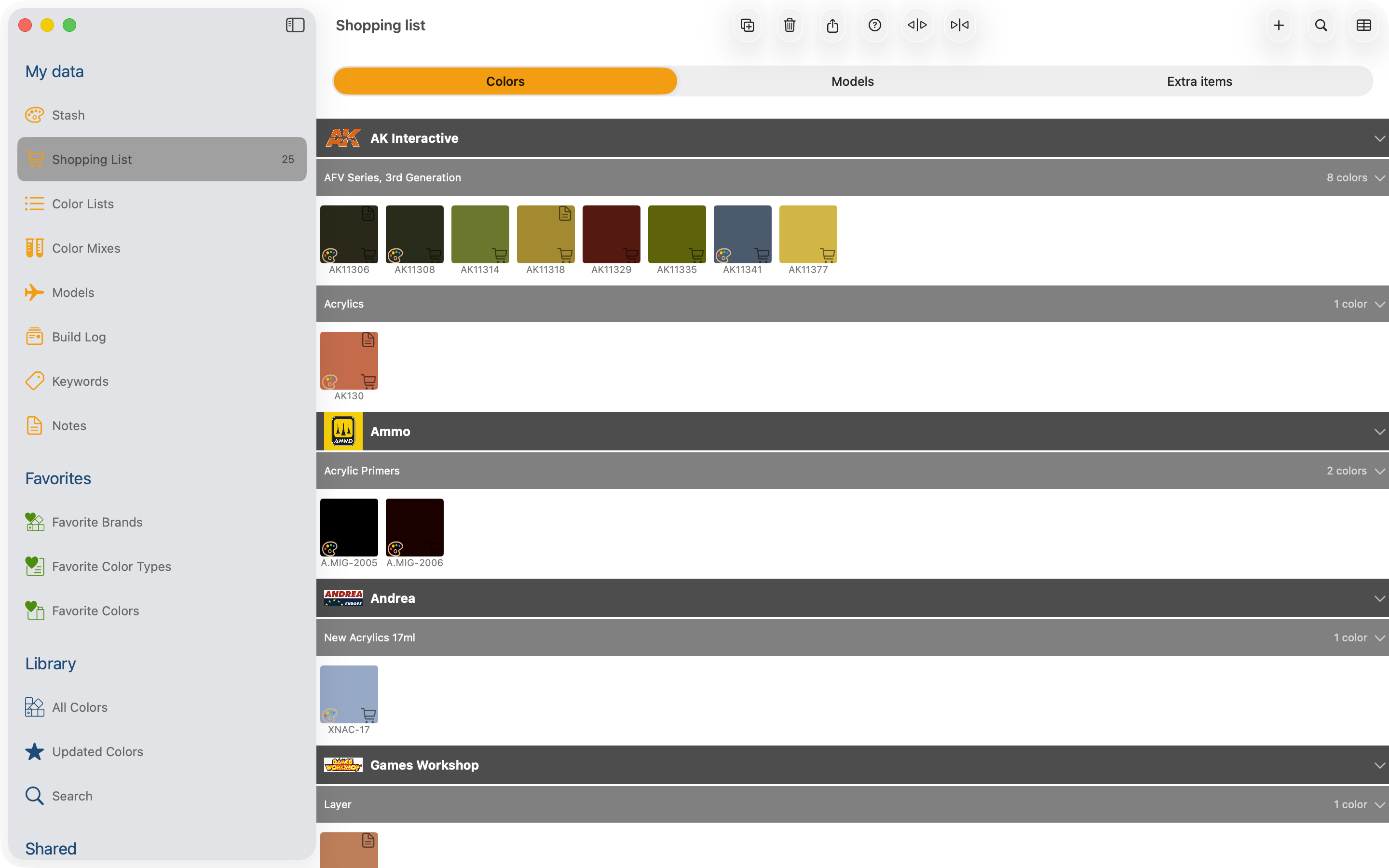Click the Andrea brand logo

click(343, 598)
